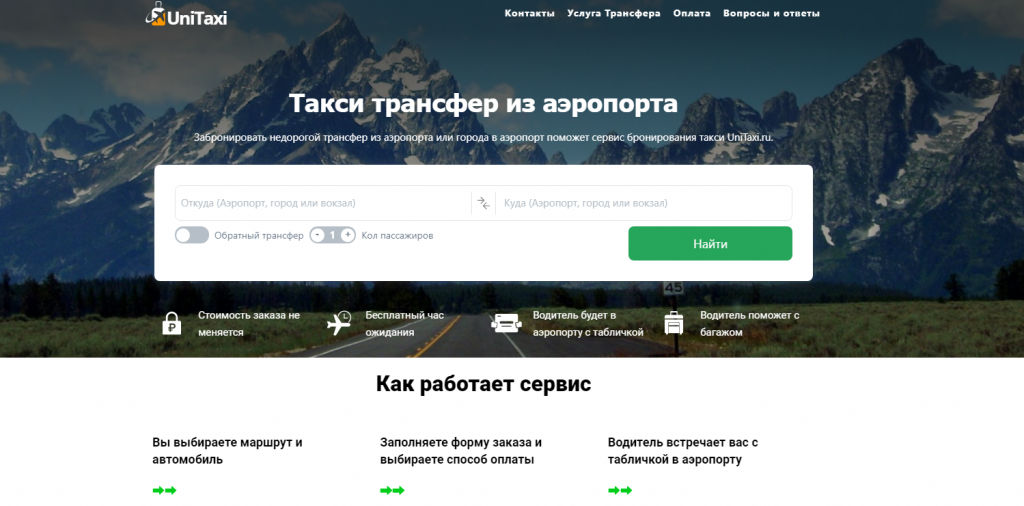1024x506 pixels.
Task: Click the UniTaxi logo
Action: [186, 14]
